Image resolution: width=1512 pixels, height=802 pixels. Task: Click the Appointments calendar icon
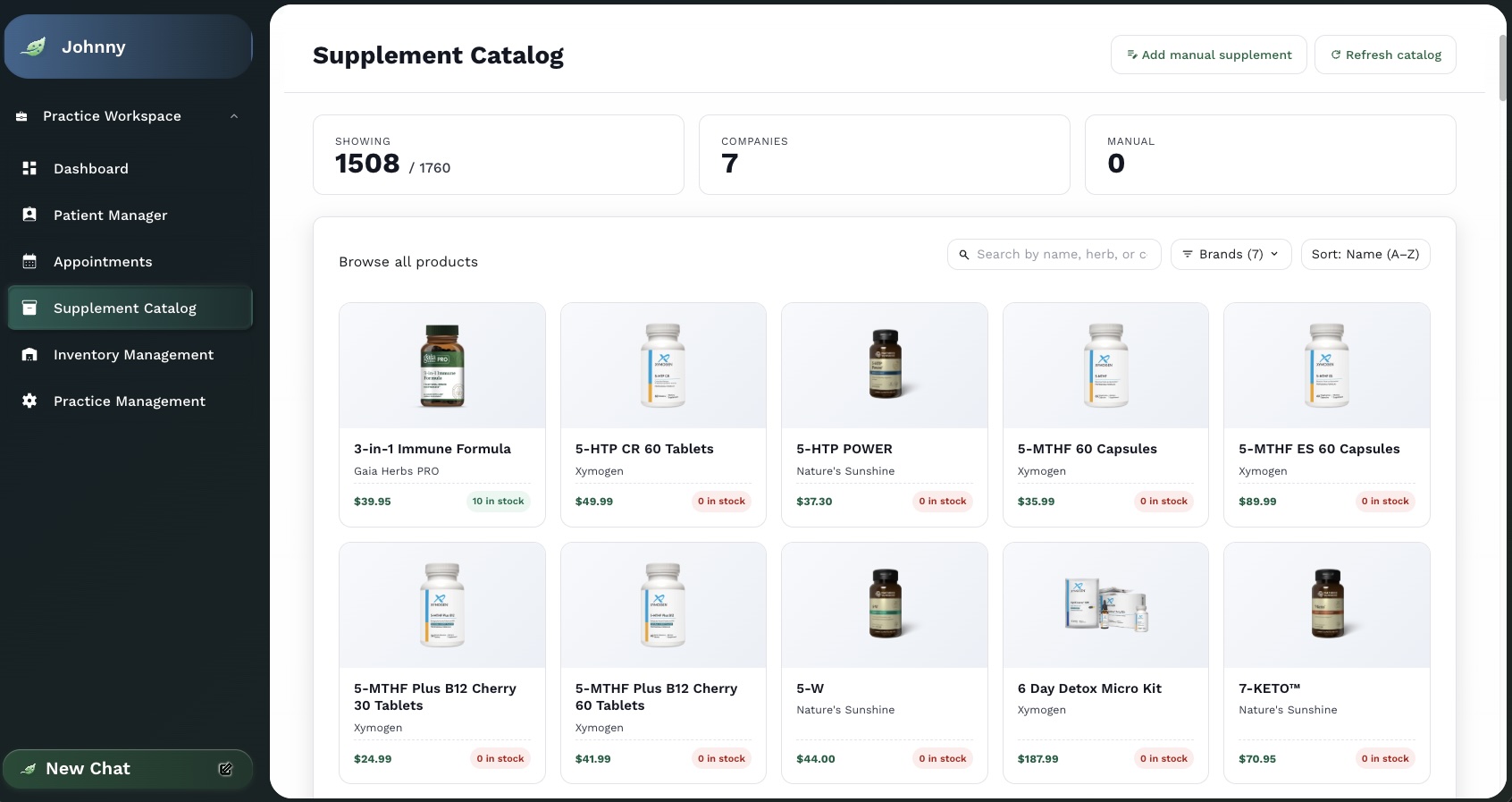point(29,261)
